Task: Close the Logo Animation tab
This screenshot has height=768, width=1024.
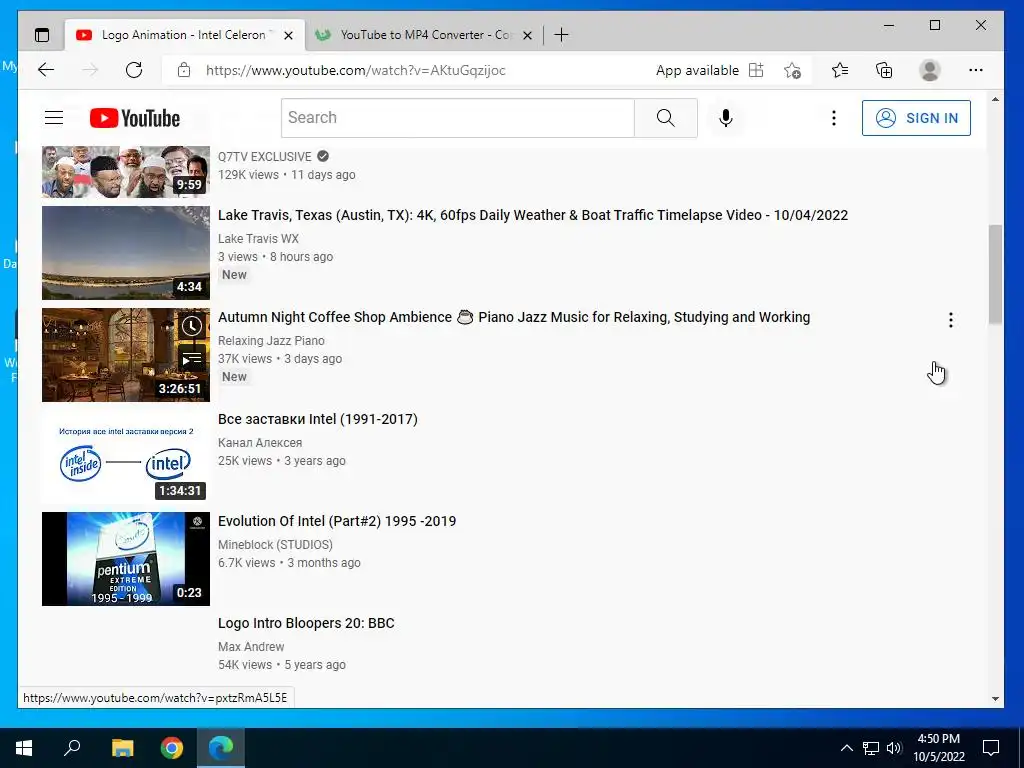Action: coord(288,35)
